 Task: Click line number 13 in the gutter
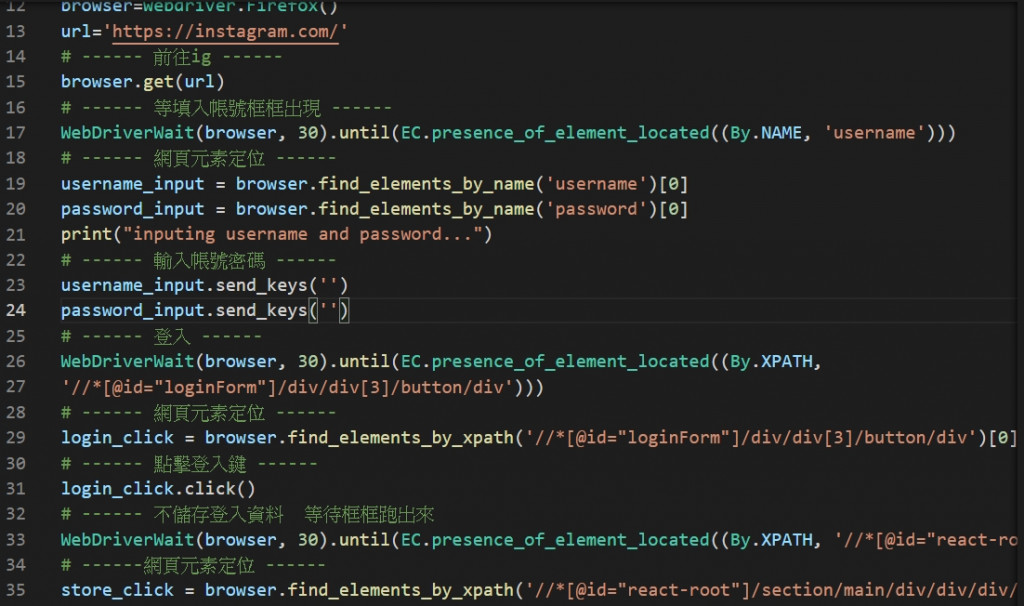tap(15, 31)
